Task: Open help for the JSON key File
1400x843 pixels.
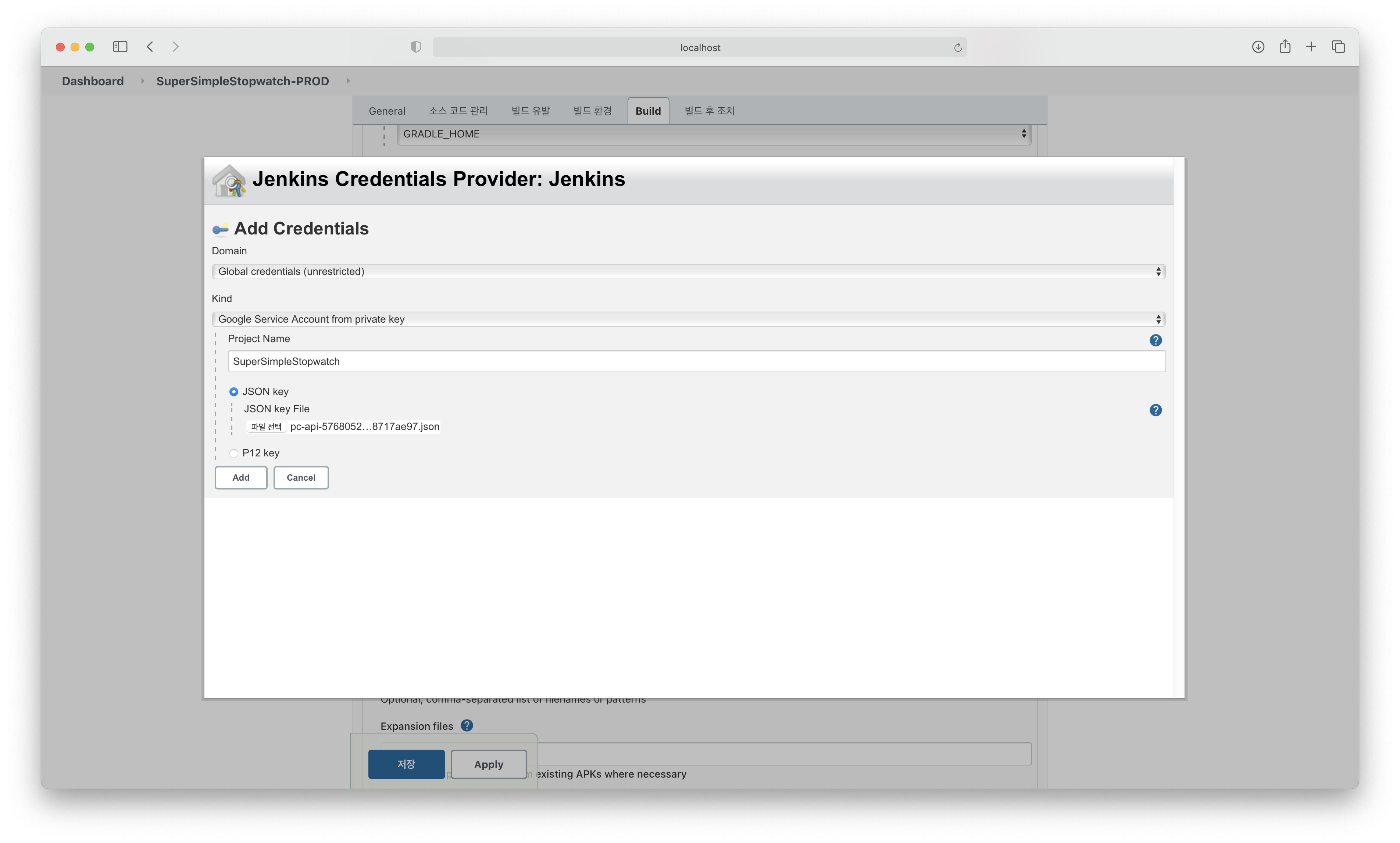Action: (1155, 410)
